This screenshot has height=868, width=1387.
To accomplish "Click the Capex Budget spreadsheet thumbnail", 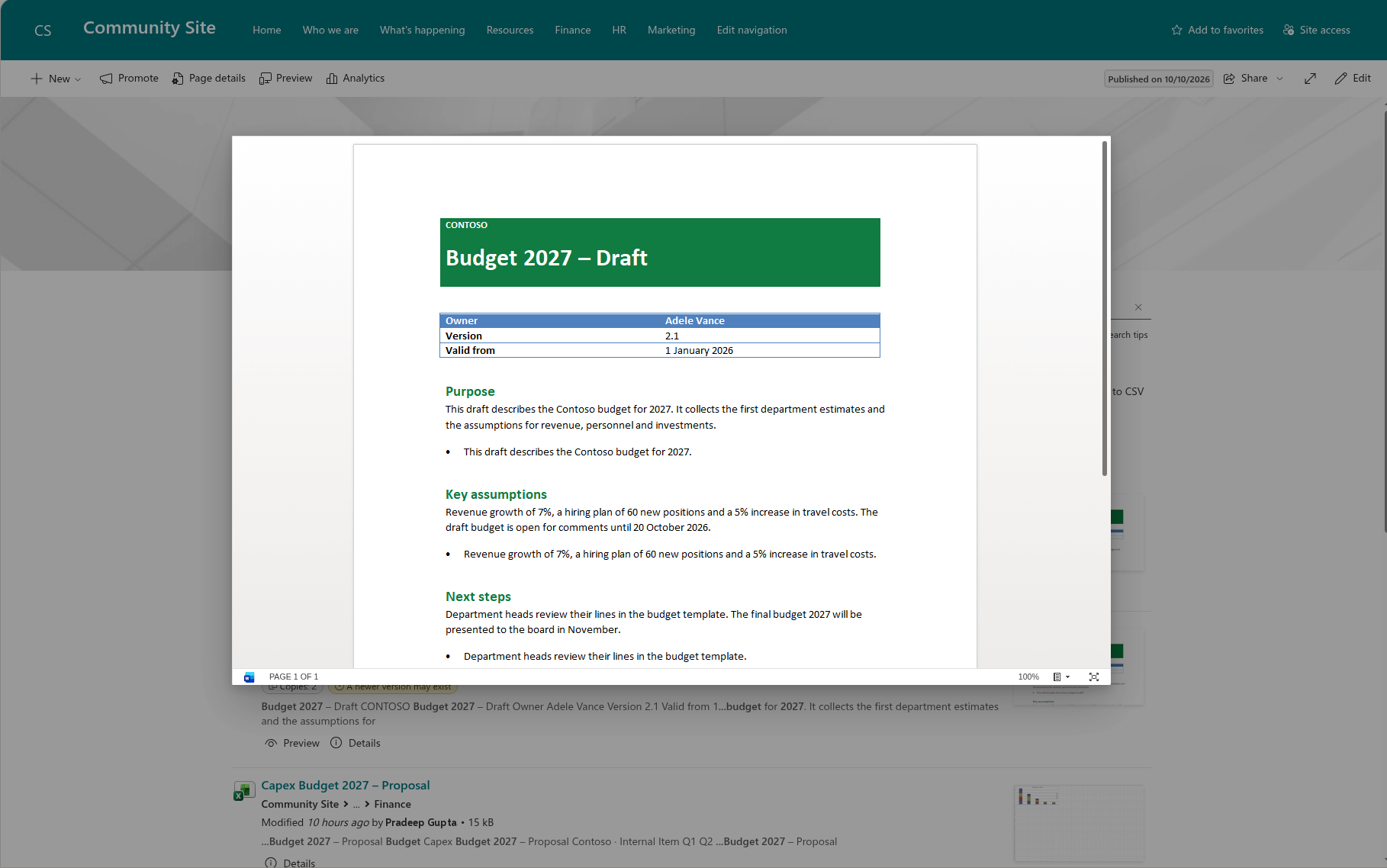I will click(x=1079, y=823).
